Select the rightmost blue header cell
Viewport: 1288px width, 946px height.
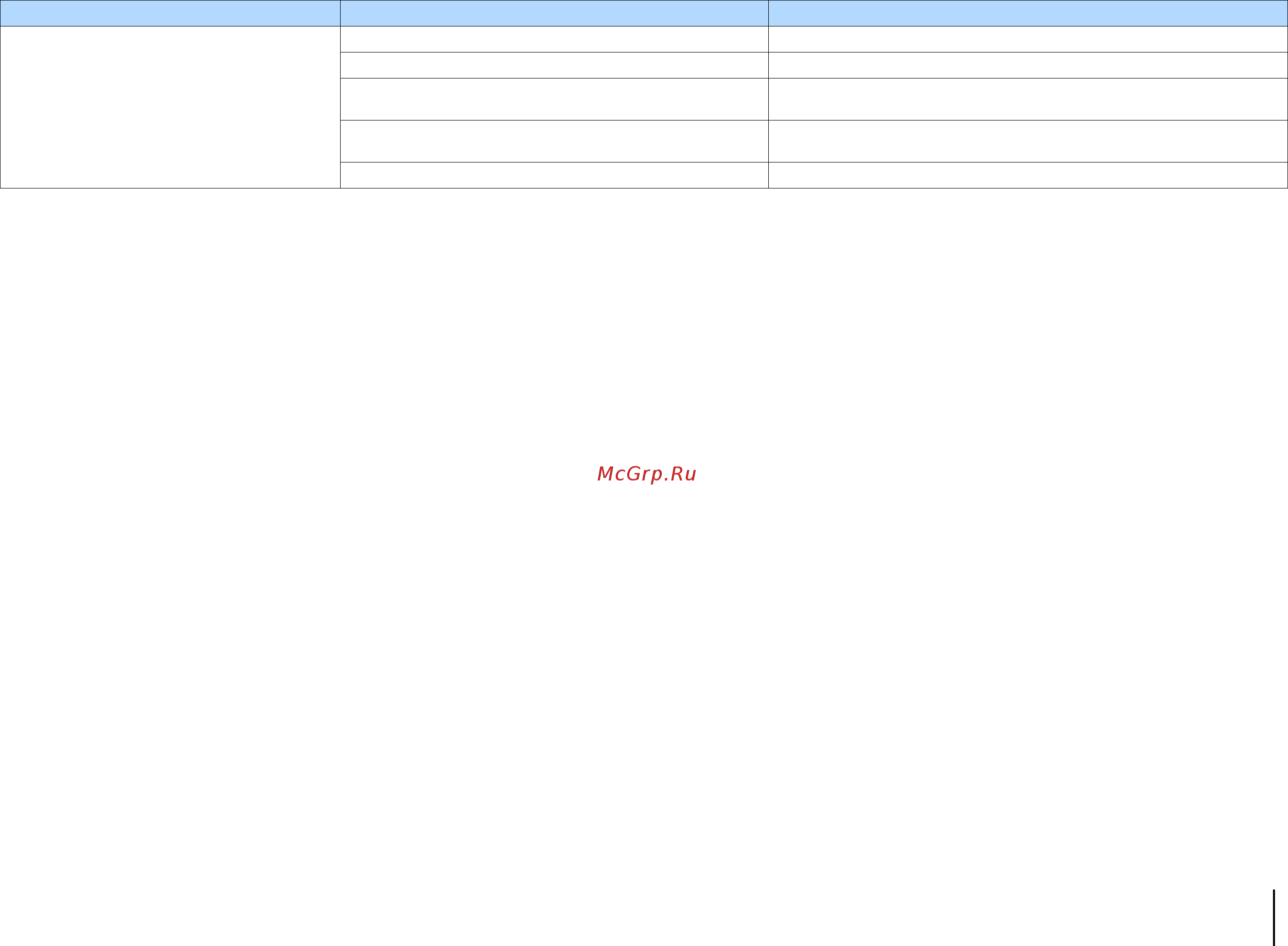1027,13
